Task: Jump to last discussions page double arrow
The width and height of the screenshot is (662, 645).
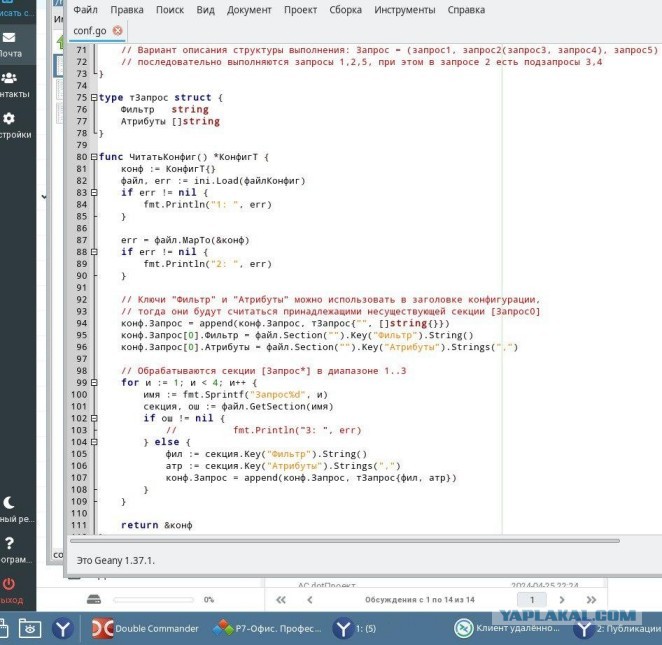Action: point(591,600)
